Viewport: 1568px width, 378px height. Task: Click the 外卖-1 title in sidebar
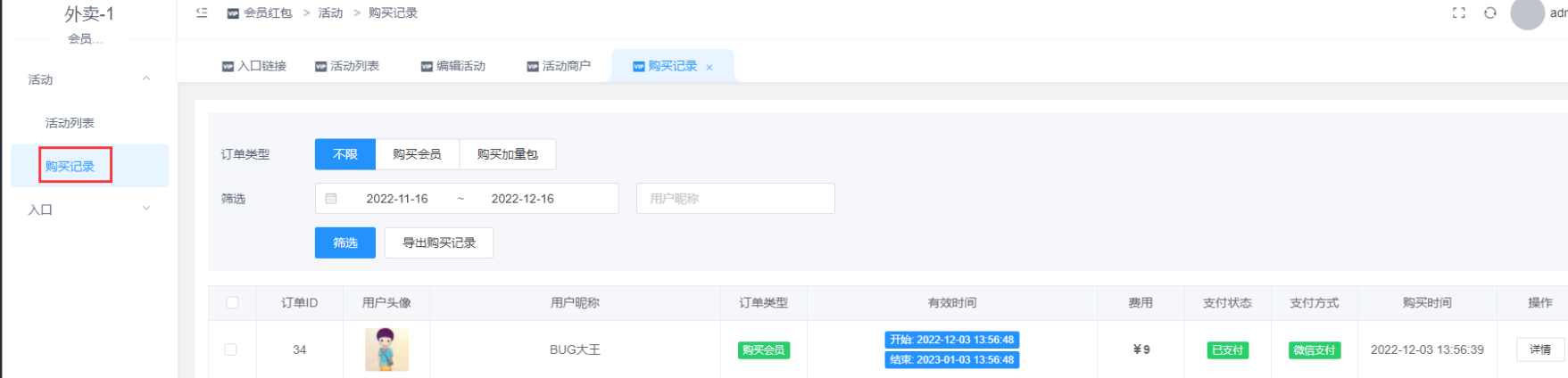tap(89, 14)
